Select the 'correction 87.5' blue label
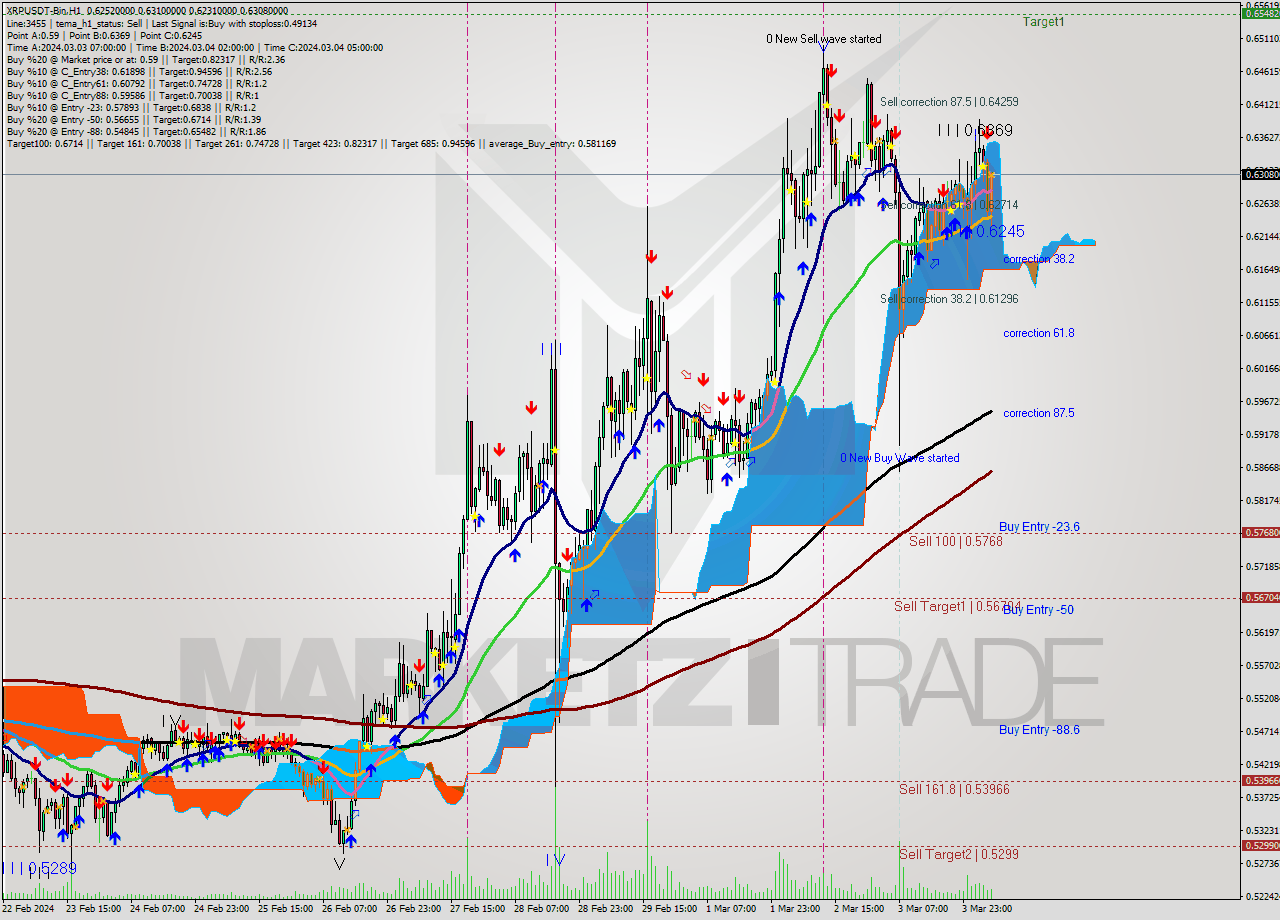Screen dimensions: 1280x920 click(1039, 413)
